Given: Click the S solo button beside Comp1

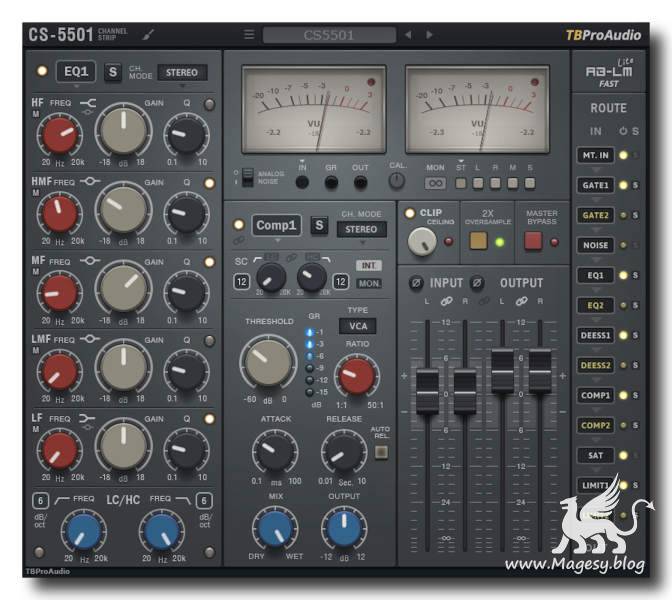Looking at the screenshot, I should pos(319,225).
